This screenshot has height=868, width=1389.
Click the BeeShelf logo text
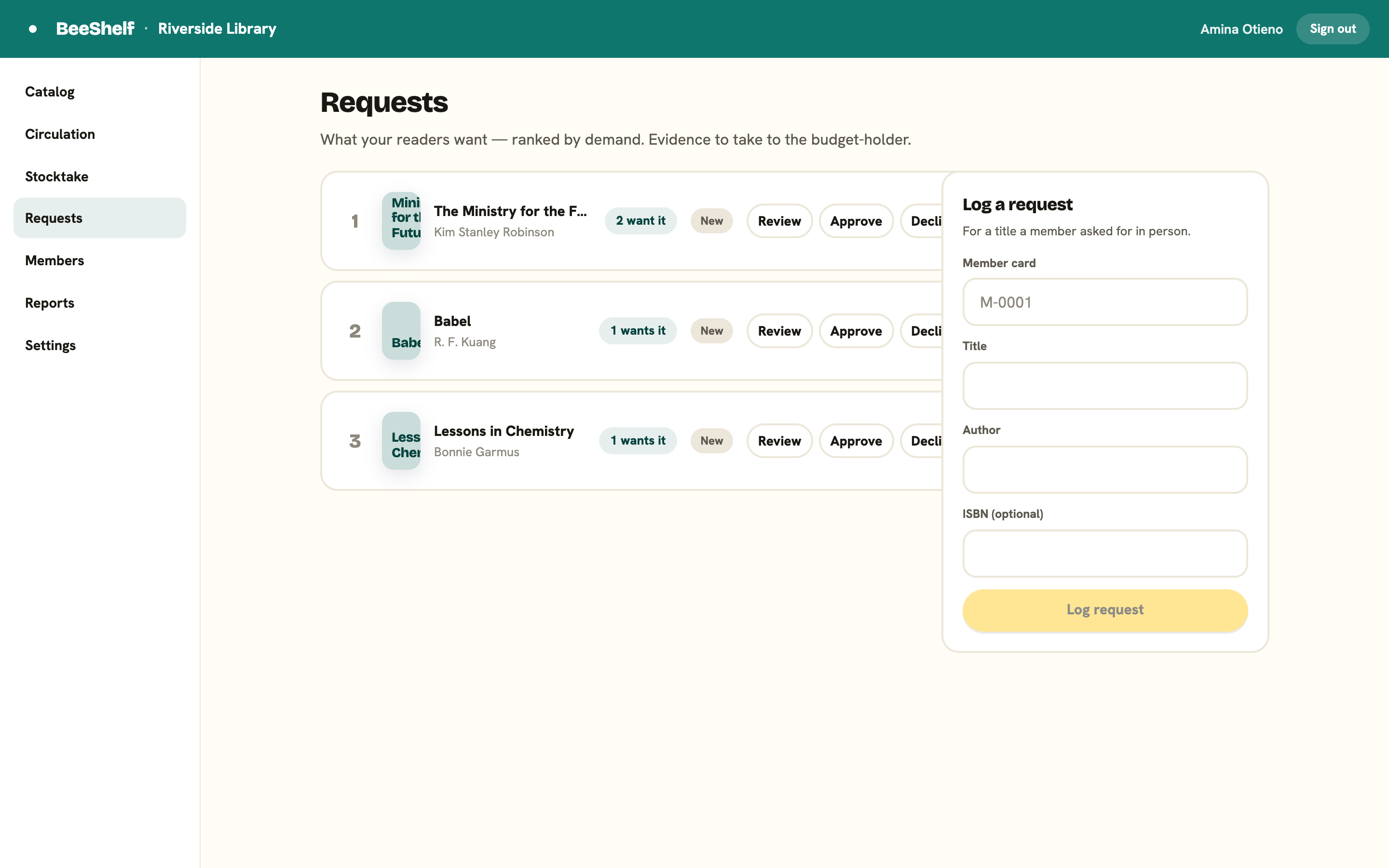[95, 29]
